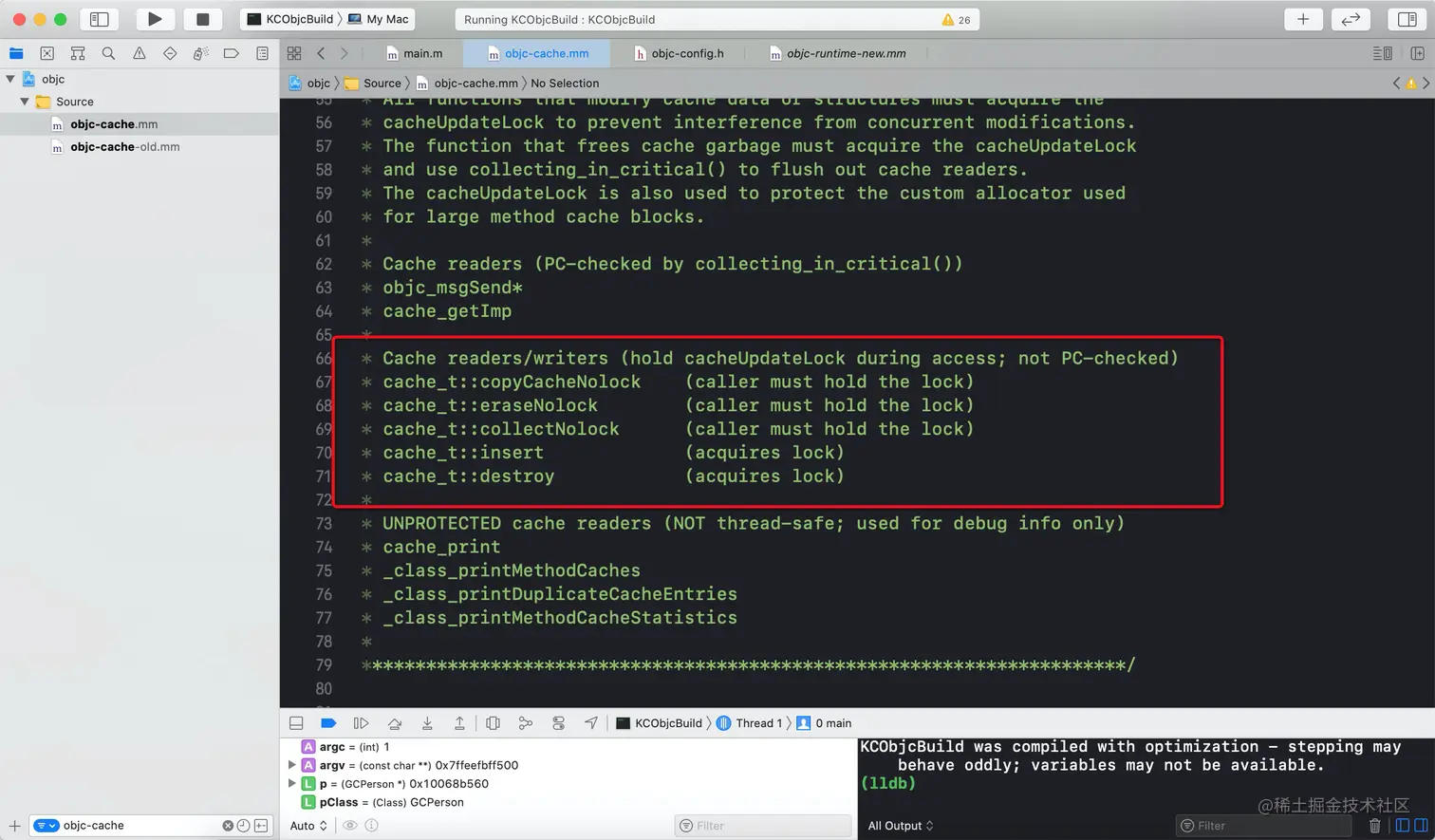Clear the console with trash icon
The width and height of the screenshot is (1435, 840).
(x=1374, y=826)
